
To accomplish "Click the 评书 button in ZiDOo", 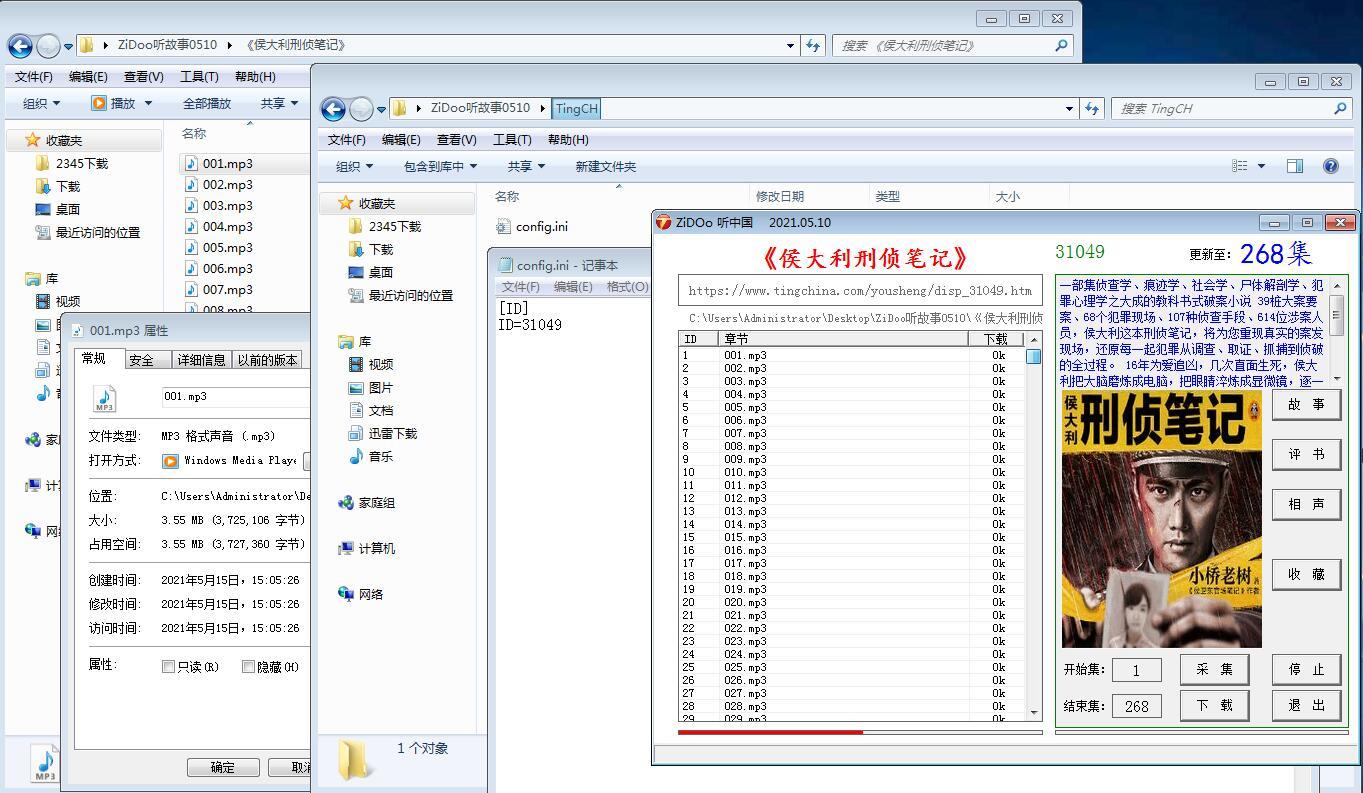I will click(x=1306, y=455).
